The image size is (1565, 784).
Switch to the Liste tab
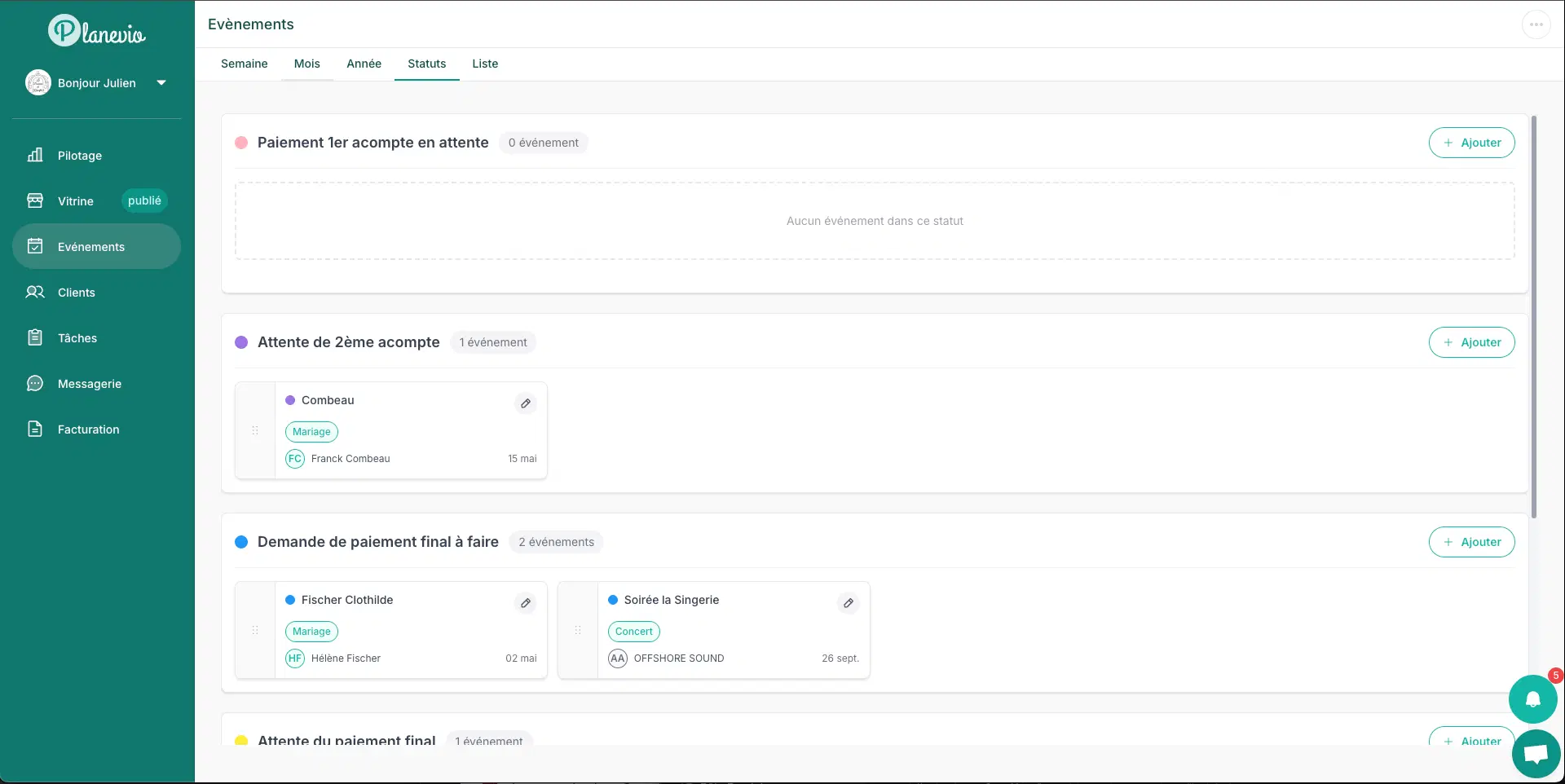point(485,64)
